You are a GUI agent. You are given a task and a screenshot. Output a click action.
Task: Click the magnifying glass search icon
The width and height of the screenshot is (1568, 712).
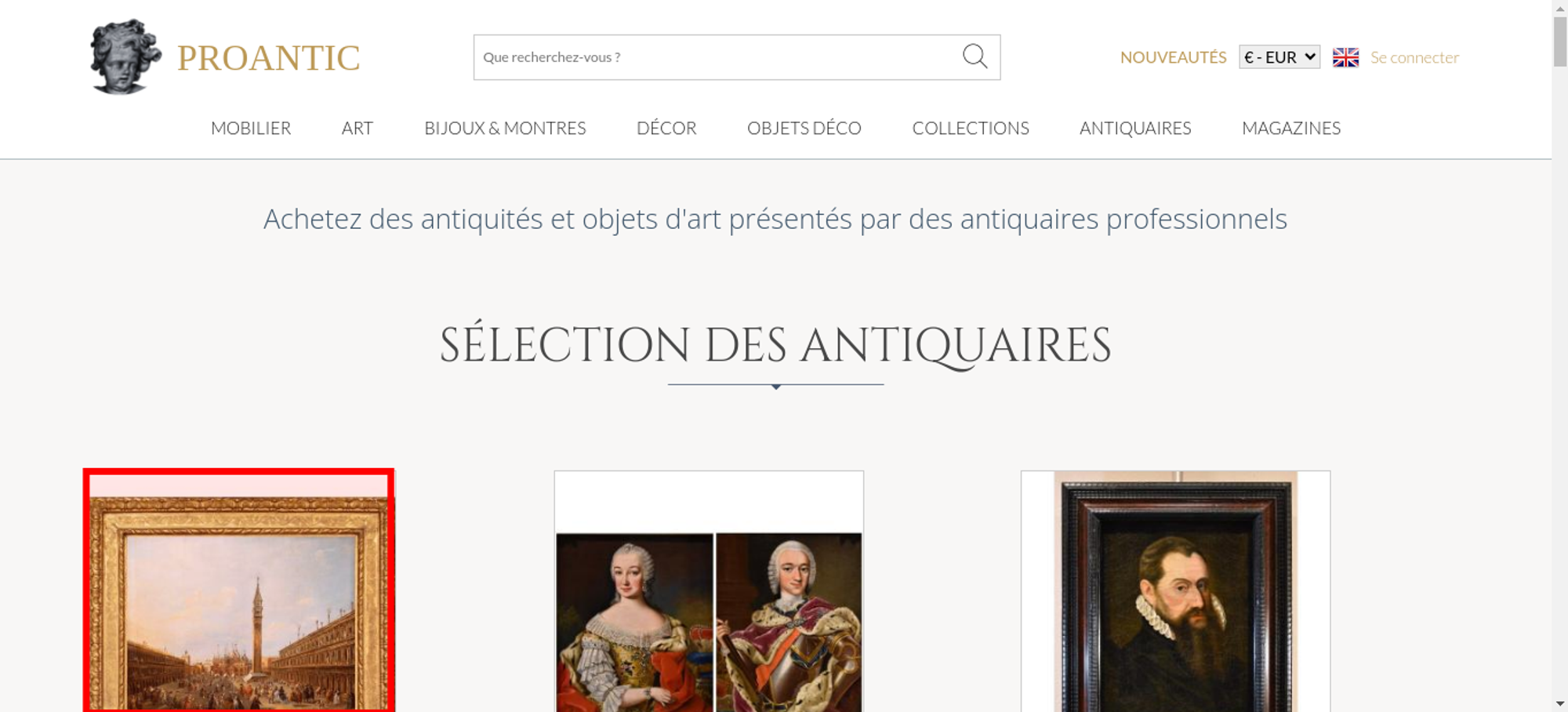pyautogui.click(x=975, y=56)
